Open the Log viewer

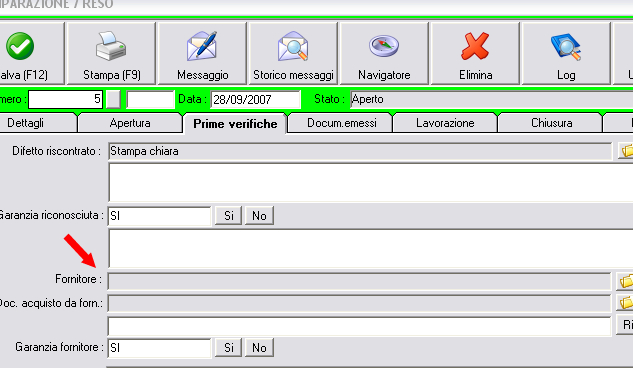(566, 53)
